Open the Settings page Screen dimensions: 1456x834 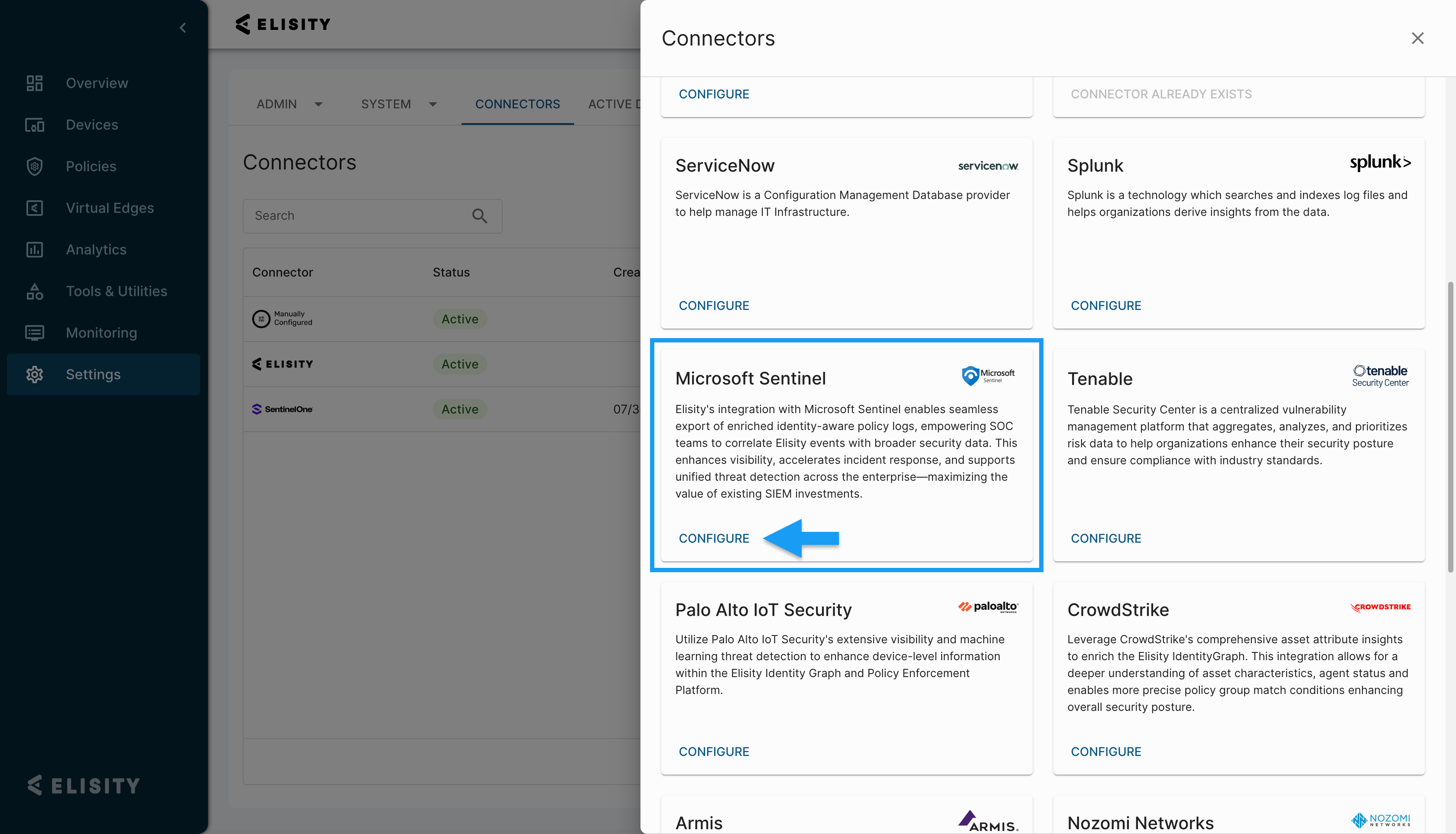click(x=103, y=375)
